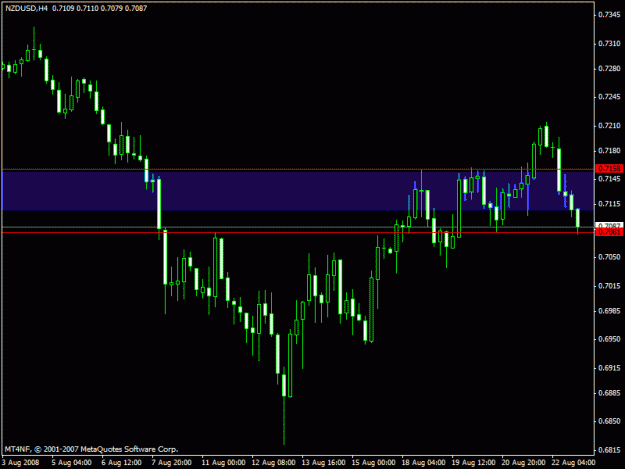Click the 11 Aug 00:00 time label
Image resolution: width=625 pixels, height=469 pixels.
223,462
